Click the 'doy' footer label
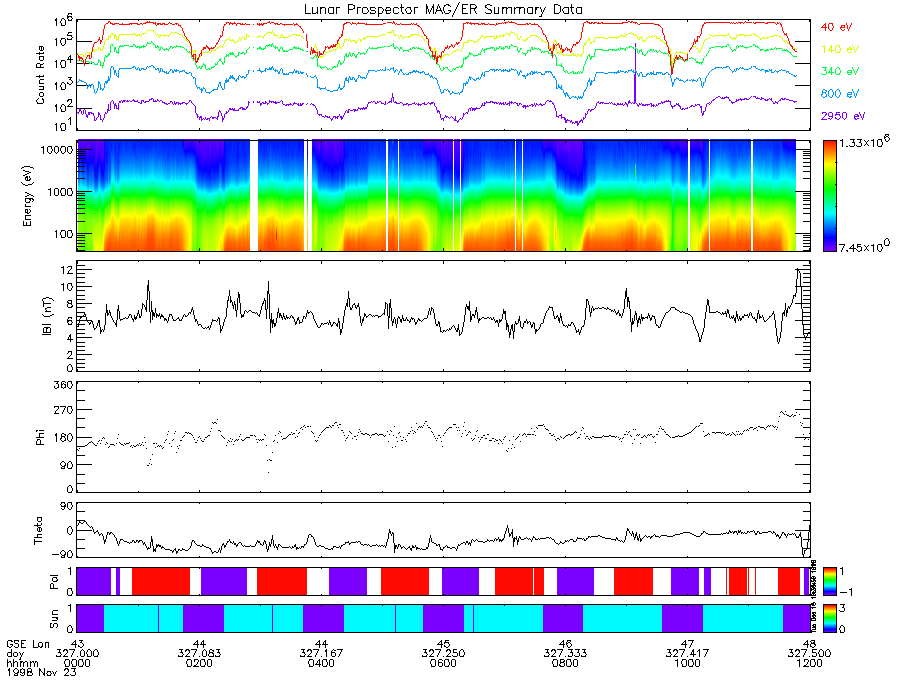 tap(15, 654)
